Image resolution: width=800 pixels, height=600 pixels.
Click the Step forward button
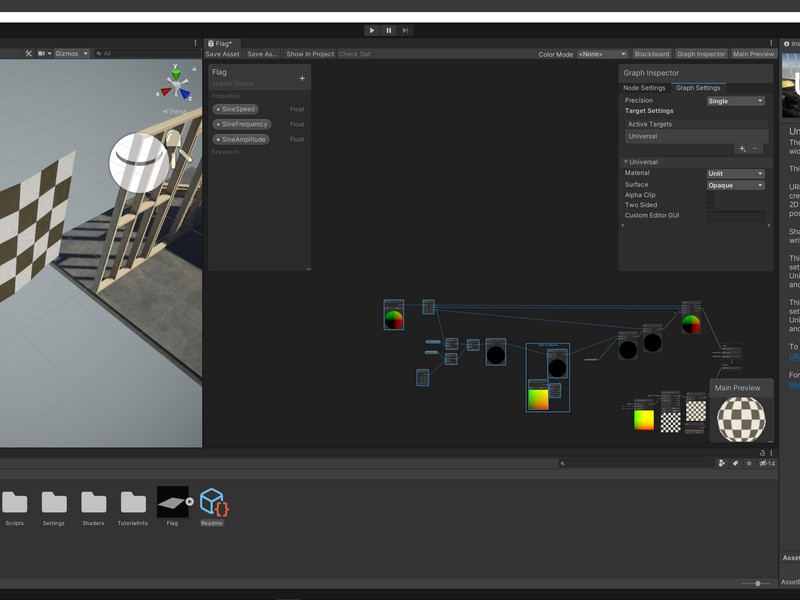405,31
